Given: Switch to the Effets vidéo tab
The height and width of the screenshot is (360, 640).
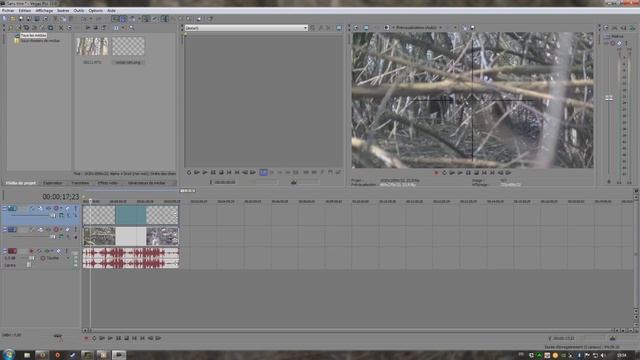Looking at the screenshot, I should [x=108, y=183].
